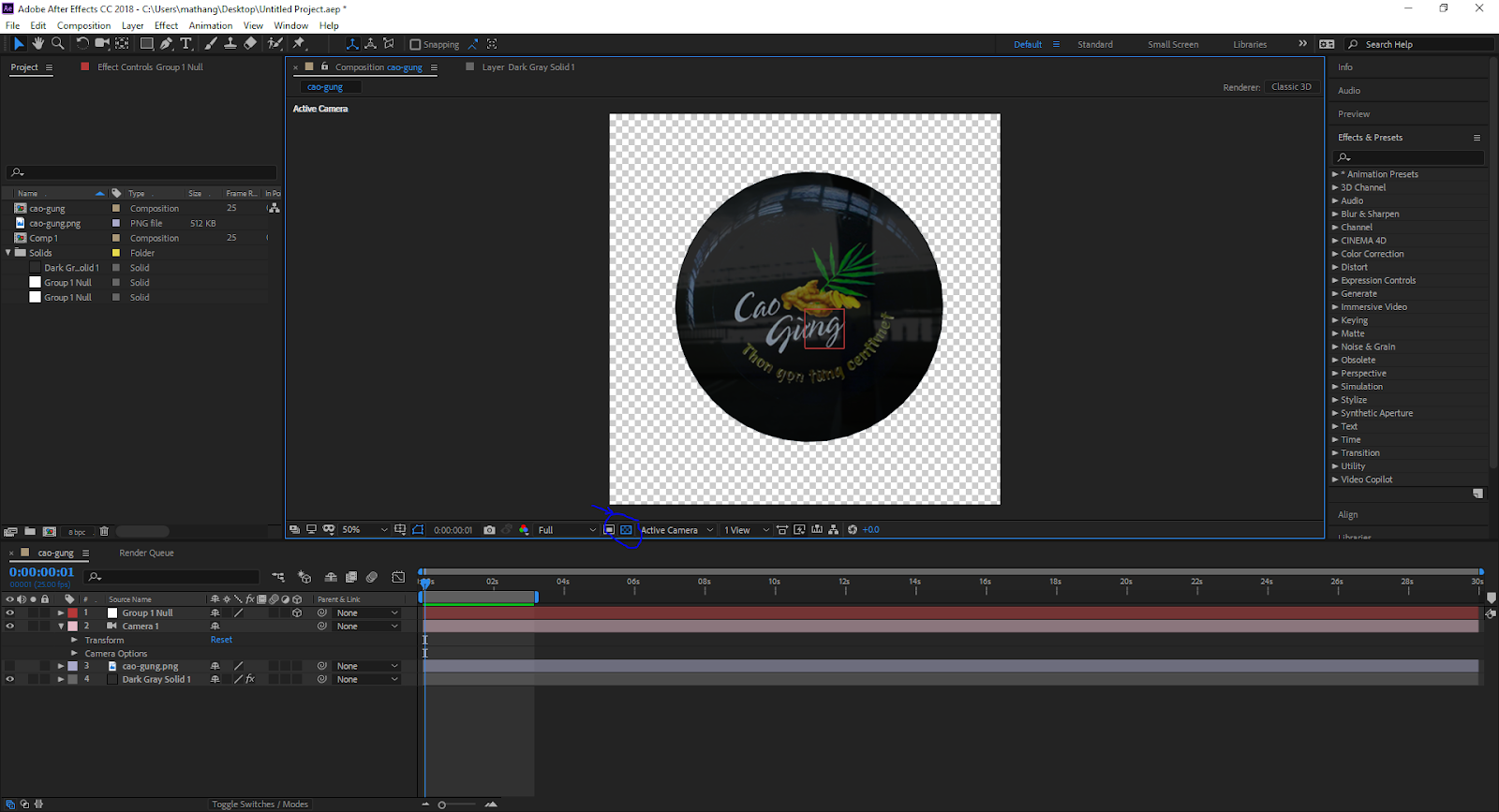The width and height of the screenshot is (1499, 812).
Task: Select the Clone Stamp tool
Action: (230, 43)
